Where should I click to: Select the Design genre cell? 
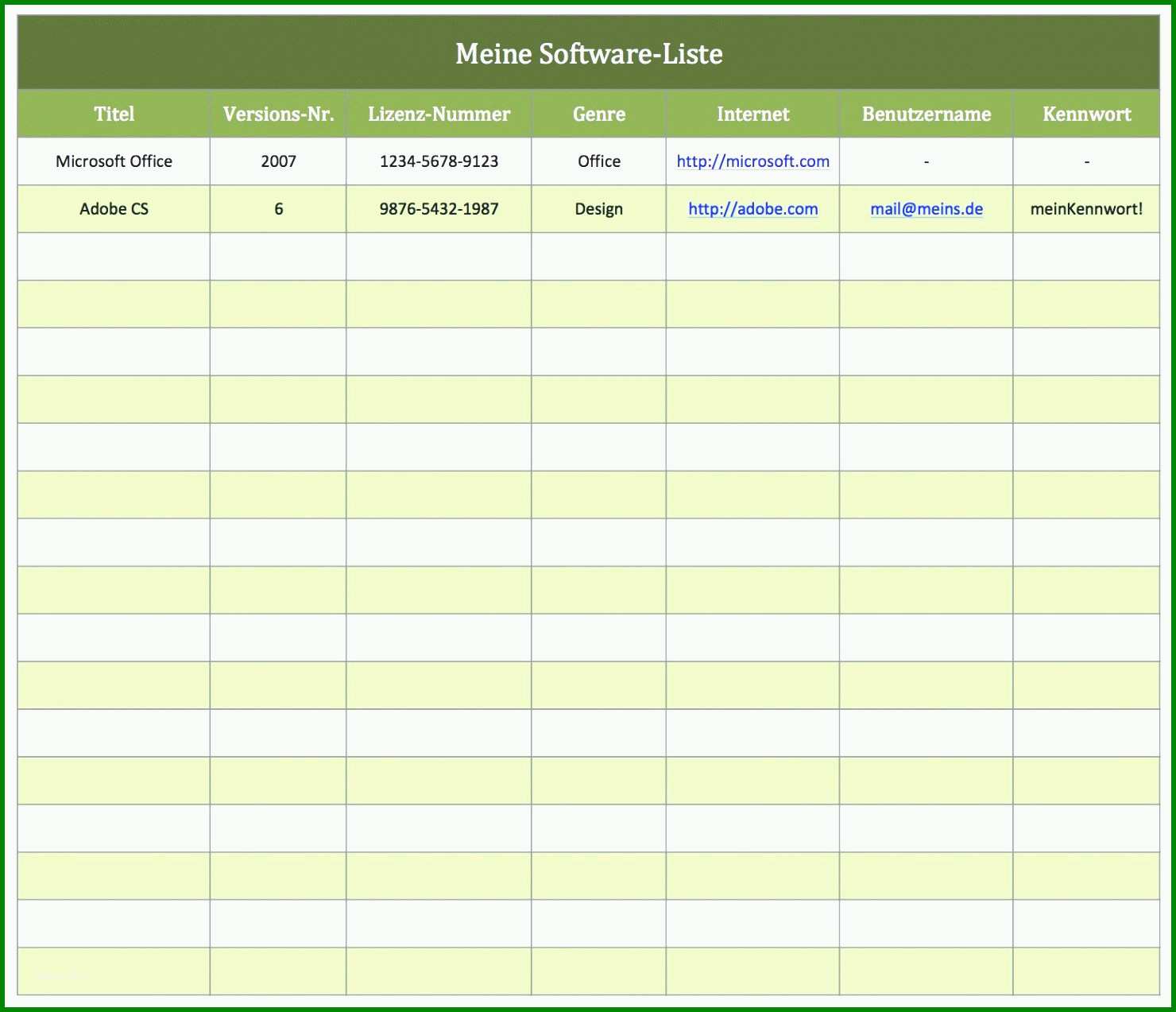click(x=598, y=209)
